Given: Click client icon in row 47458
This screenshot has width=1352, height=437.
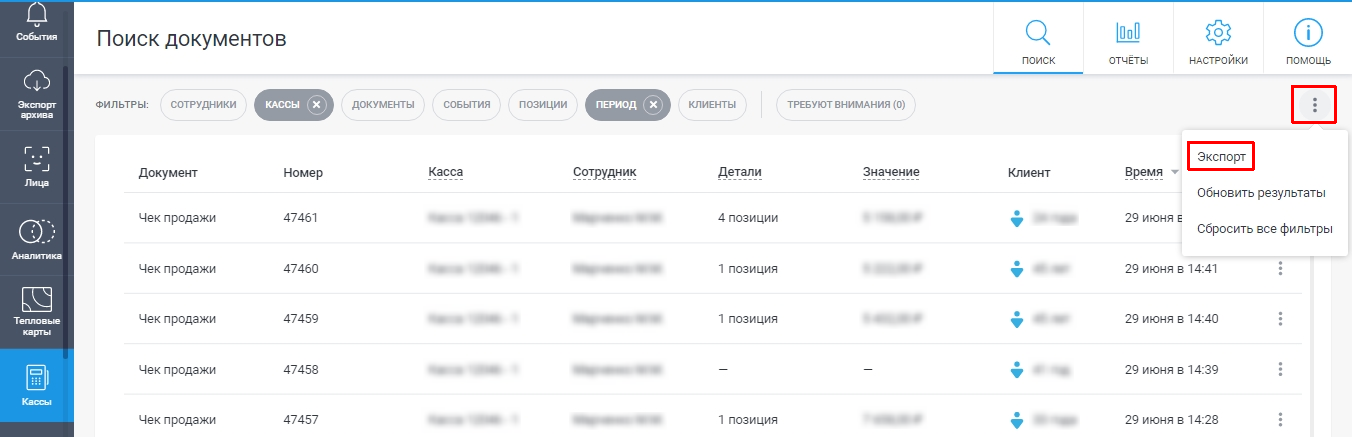Looking at the screenshot, I should click(x=1017, y=370).
